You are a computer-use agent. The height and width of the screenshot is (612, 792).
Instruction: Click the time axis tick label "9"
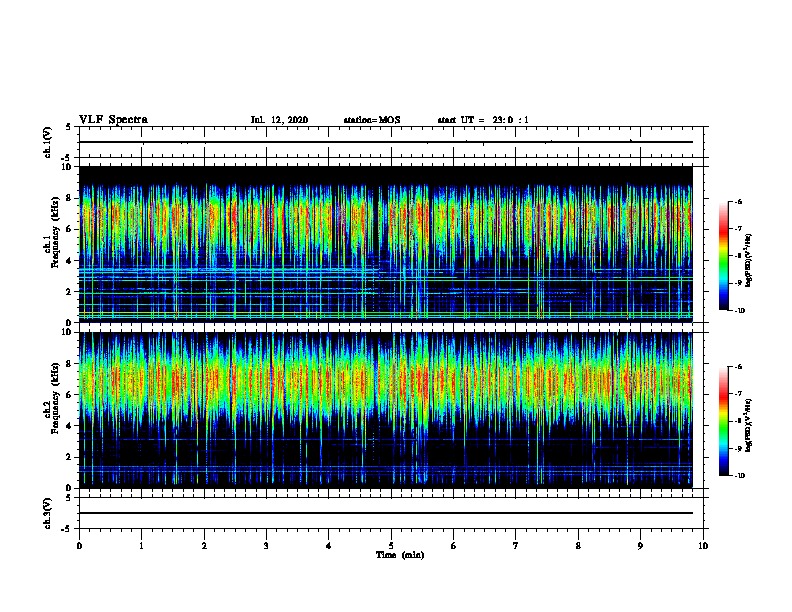pyautogui.click(x=640, y=545)
